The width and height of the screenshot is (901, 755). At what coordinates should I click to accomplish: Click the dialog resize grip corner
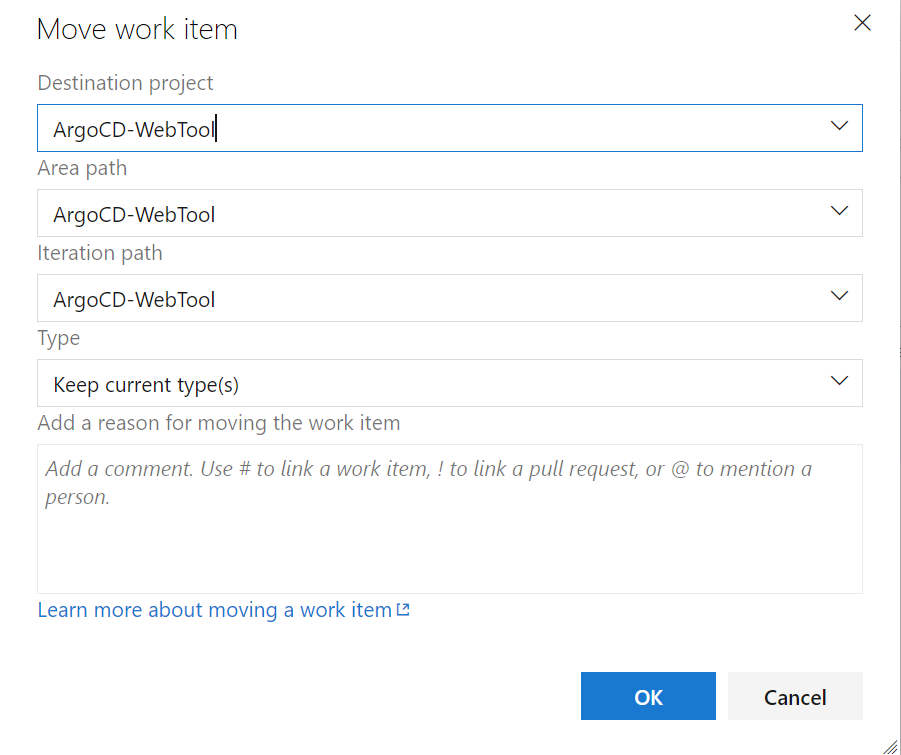tap(890, 745)
